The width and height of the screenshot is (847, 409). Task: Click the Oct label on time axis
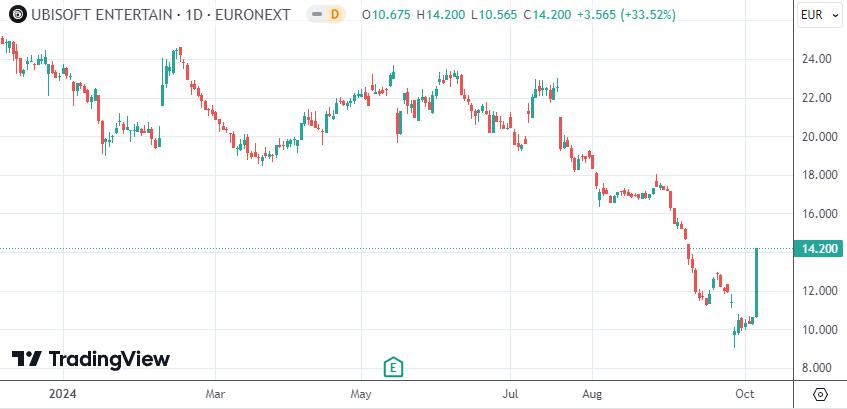[745, 394]
